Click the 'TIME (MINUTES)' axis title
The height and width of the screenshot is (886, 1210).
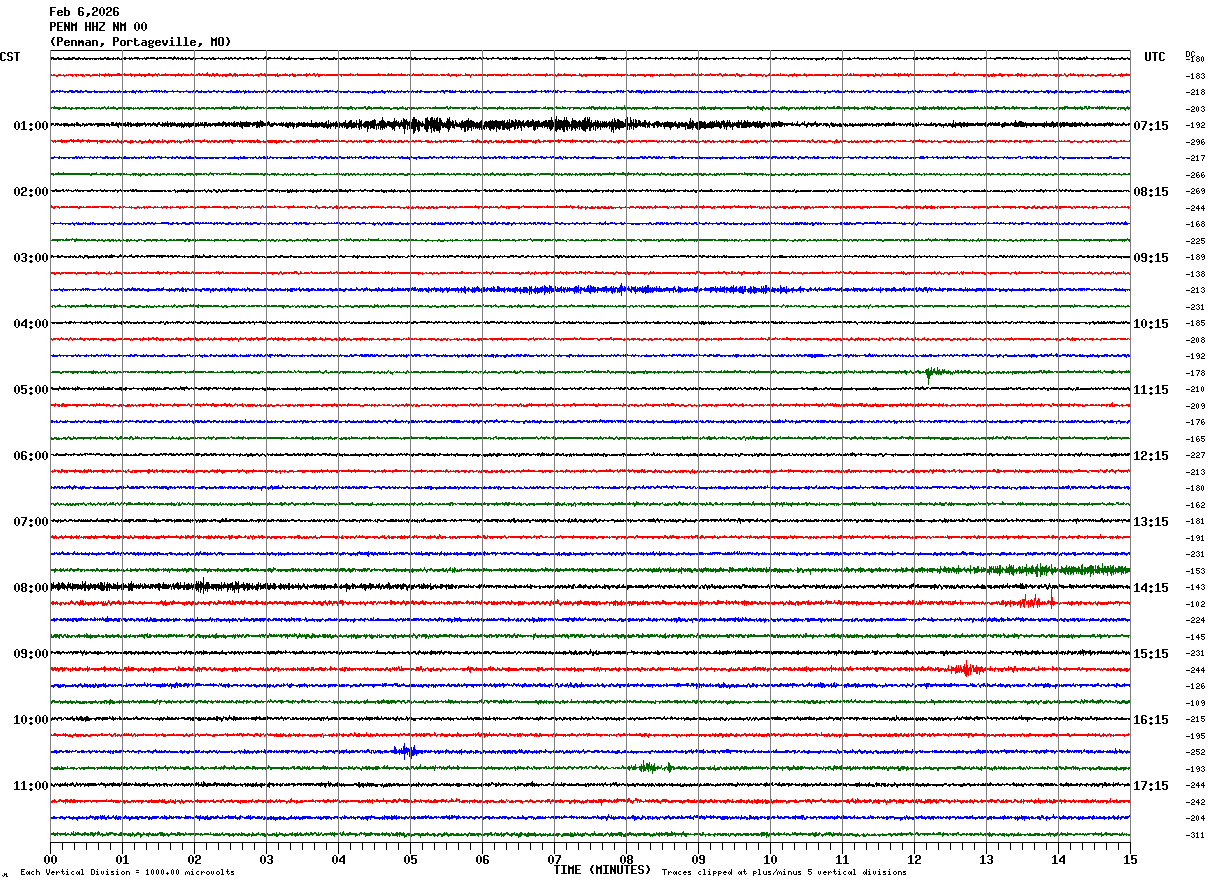tap(602, 870)
